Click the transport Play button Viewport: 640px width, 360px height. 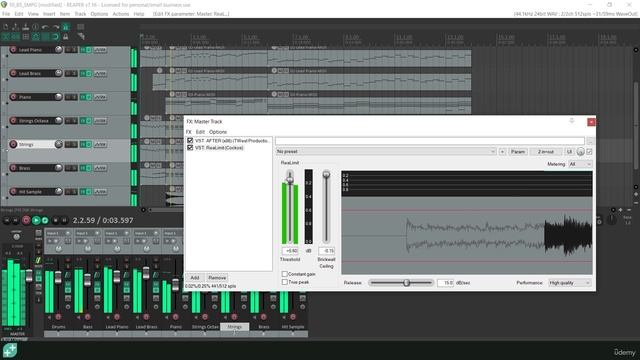(36, 220)
